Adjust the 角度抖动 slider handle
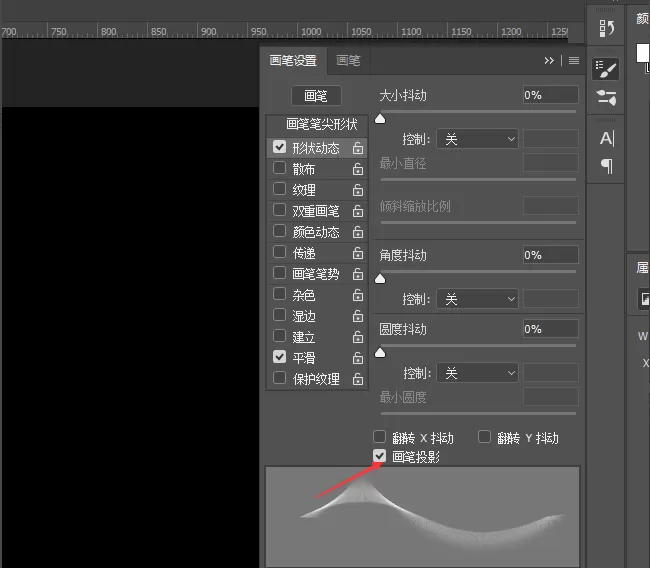Screen dimensions: 650x568 pos(380,279)
